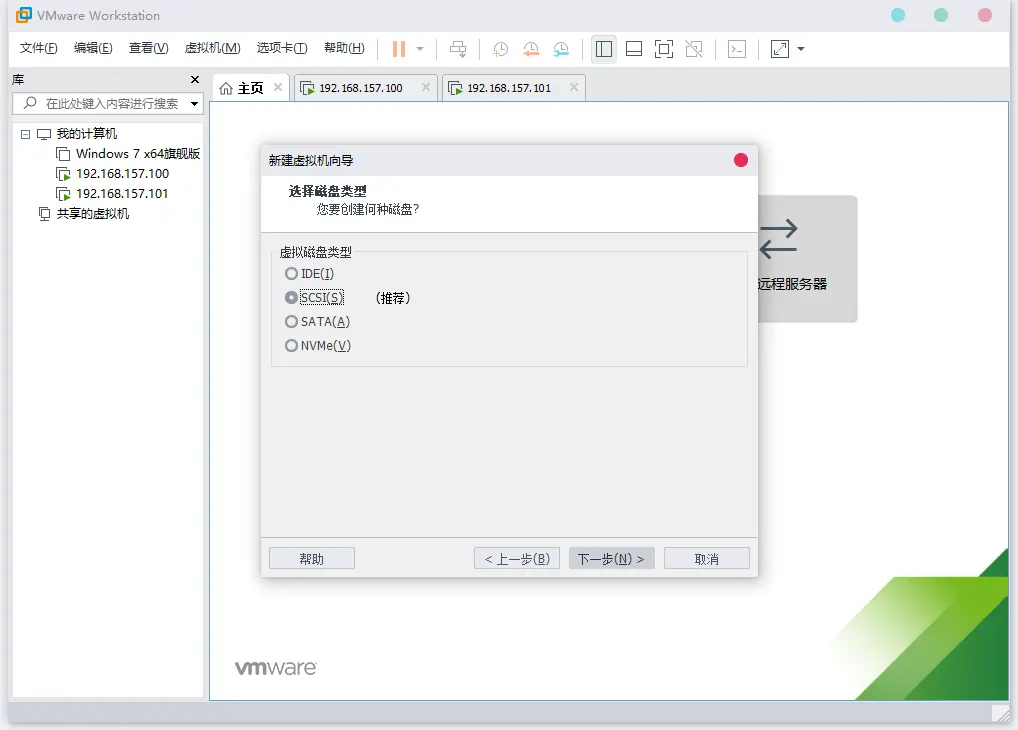Image resolution: width=1018 pixels, height=730 pixels.
Task: Click the home icon on 主页 tab
Action: pos(226,88)
